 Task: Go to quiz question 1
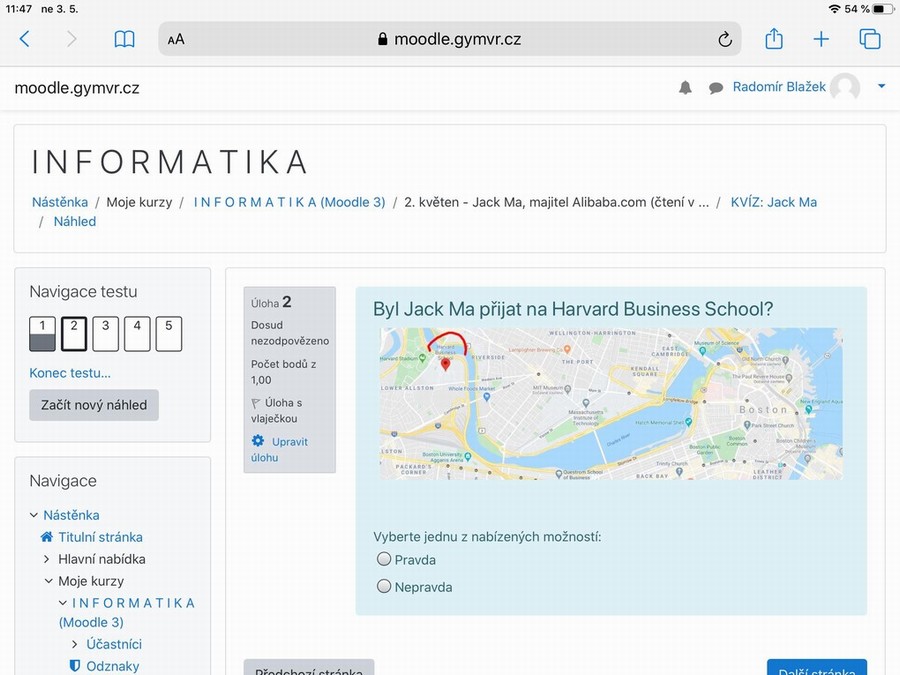[x=42, y=333]
